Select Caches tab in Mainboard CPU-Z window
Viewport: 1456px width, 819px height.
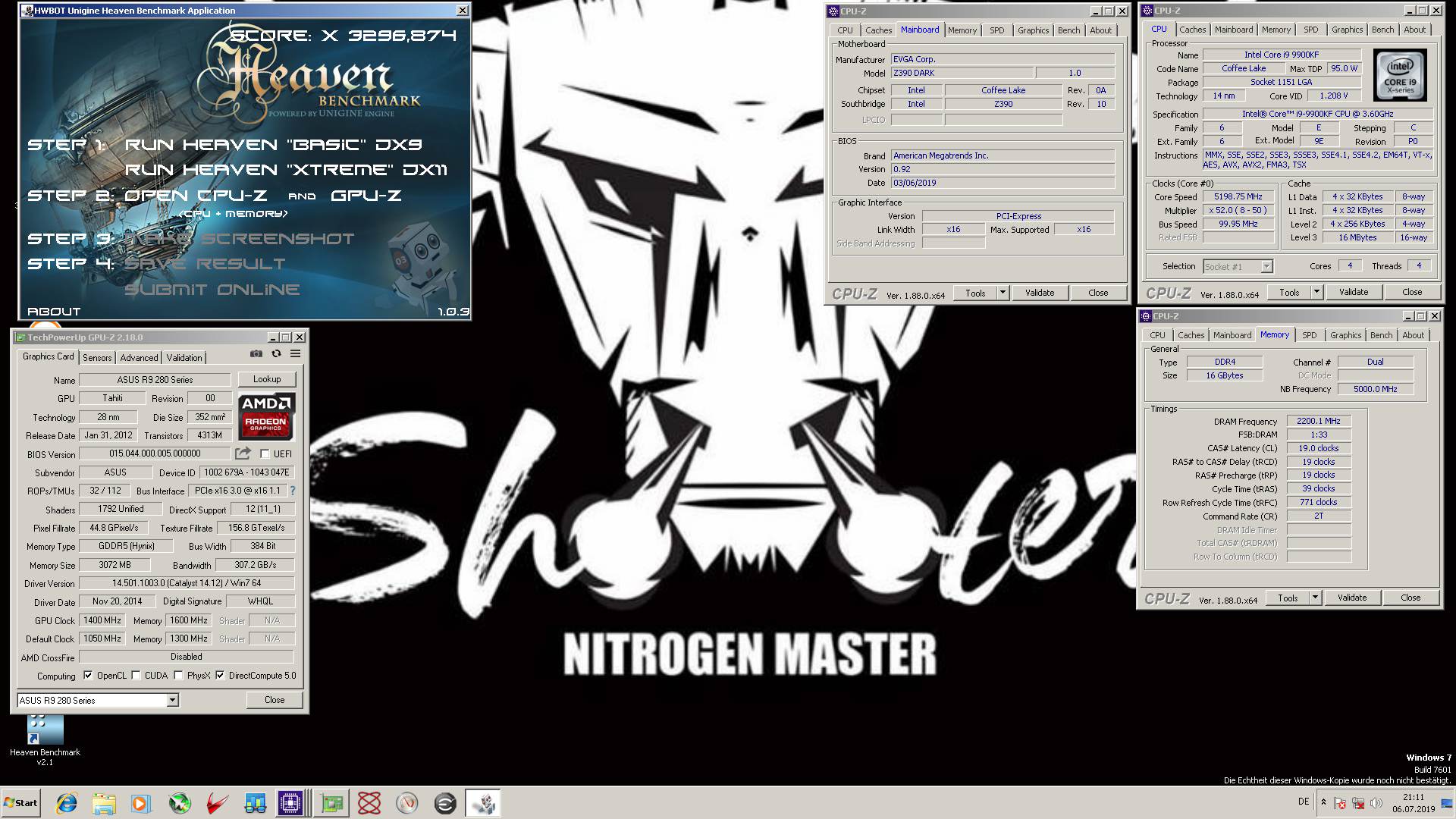pyautogui.click(x=878, y=30)
